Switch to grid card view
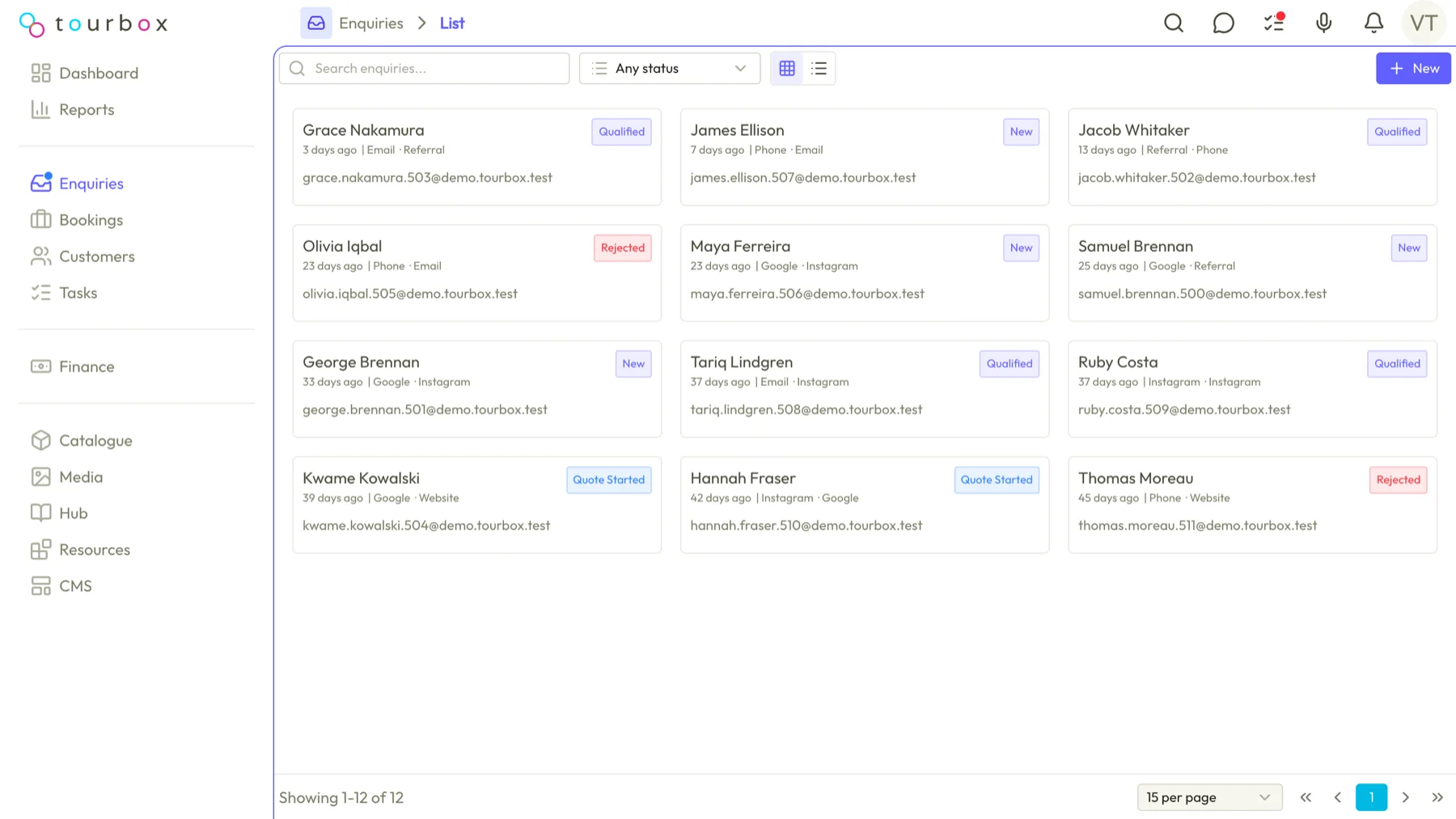The width and height of the screenshot is (1456, 819). 787,69
